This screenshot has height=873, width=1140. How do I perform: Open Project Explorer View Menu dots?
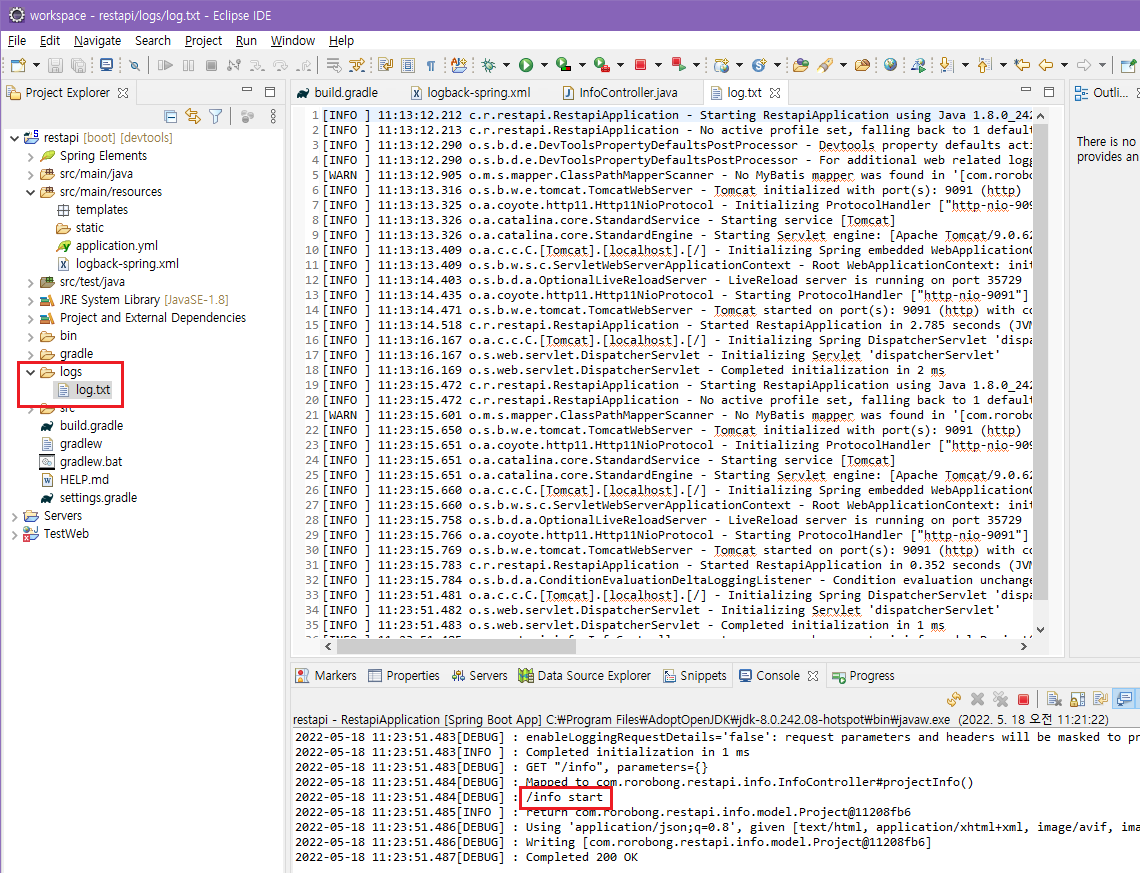[x=273, y=116]
